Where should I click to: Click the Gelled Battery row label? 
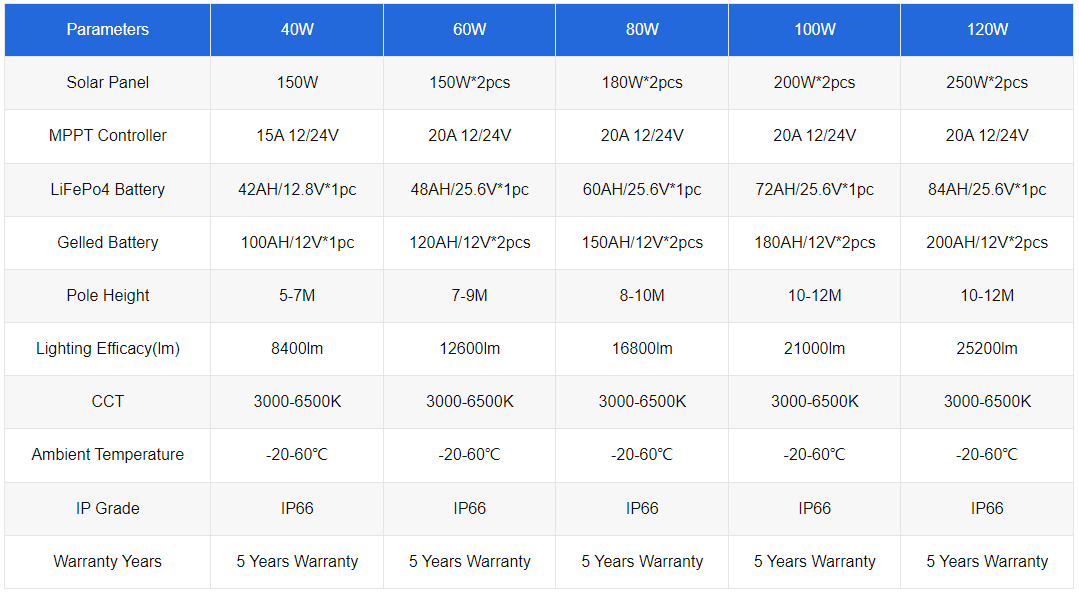(x=107, y=242)
